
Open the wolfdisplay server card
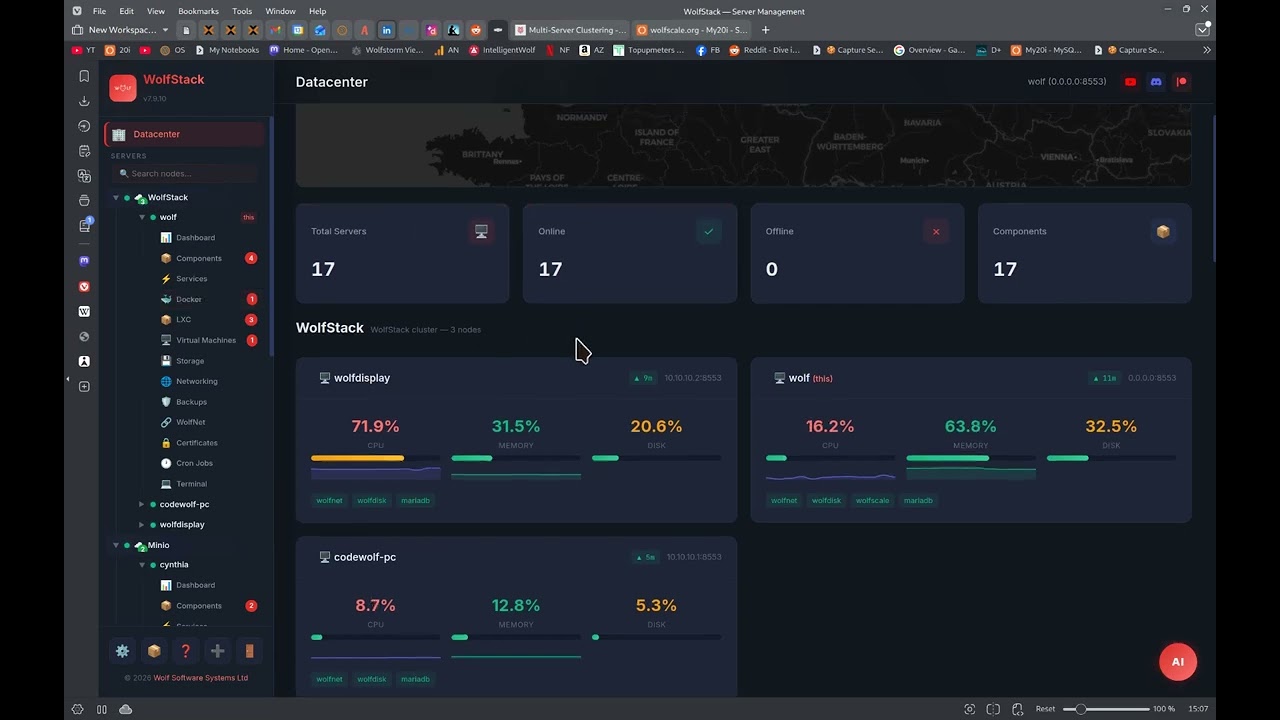tap(516, 440)
